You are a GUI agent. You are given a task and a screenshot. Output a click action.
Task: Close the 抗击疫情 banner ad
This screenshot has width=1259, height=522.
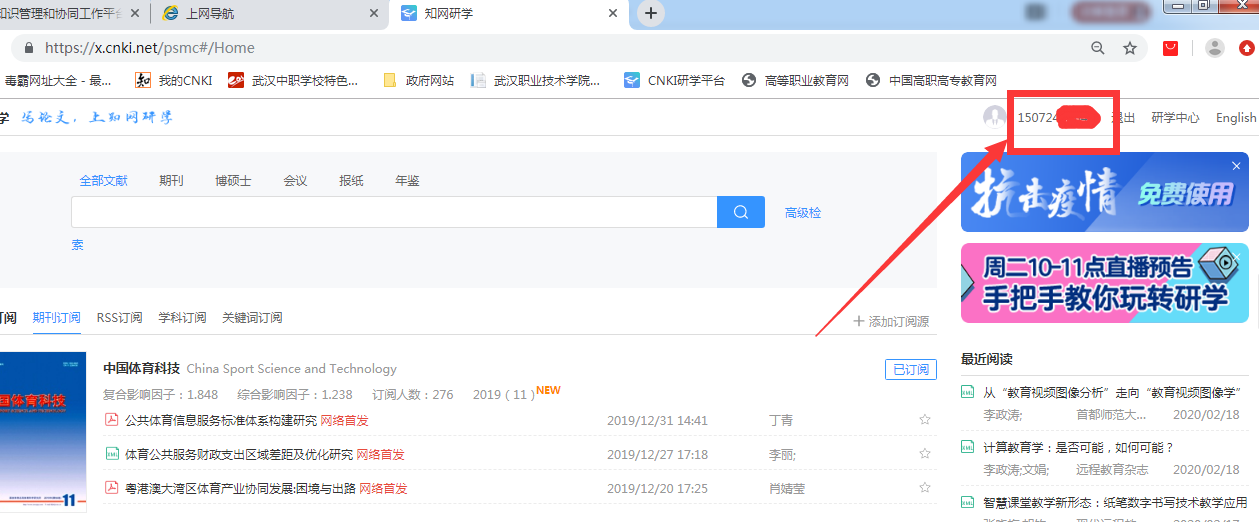(1236, 166)
